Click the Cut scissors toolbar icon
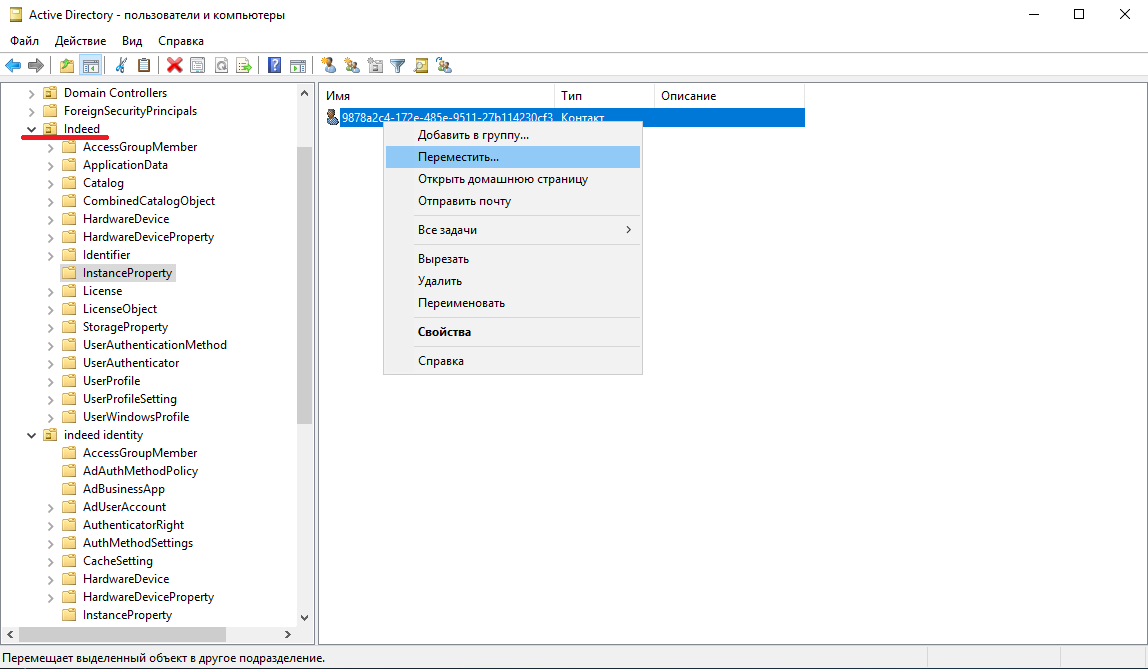 (x=121, y=66)
